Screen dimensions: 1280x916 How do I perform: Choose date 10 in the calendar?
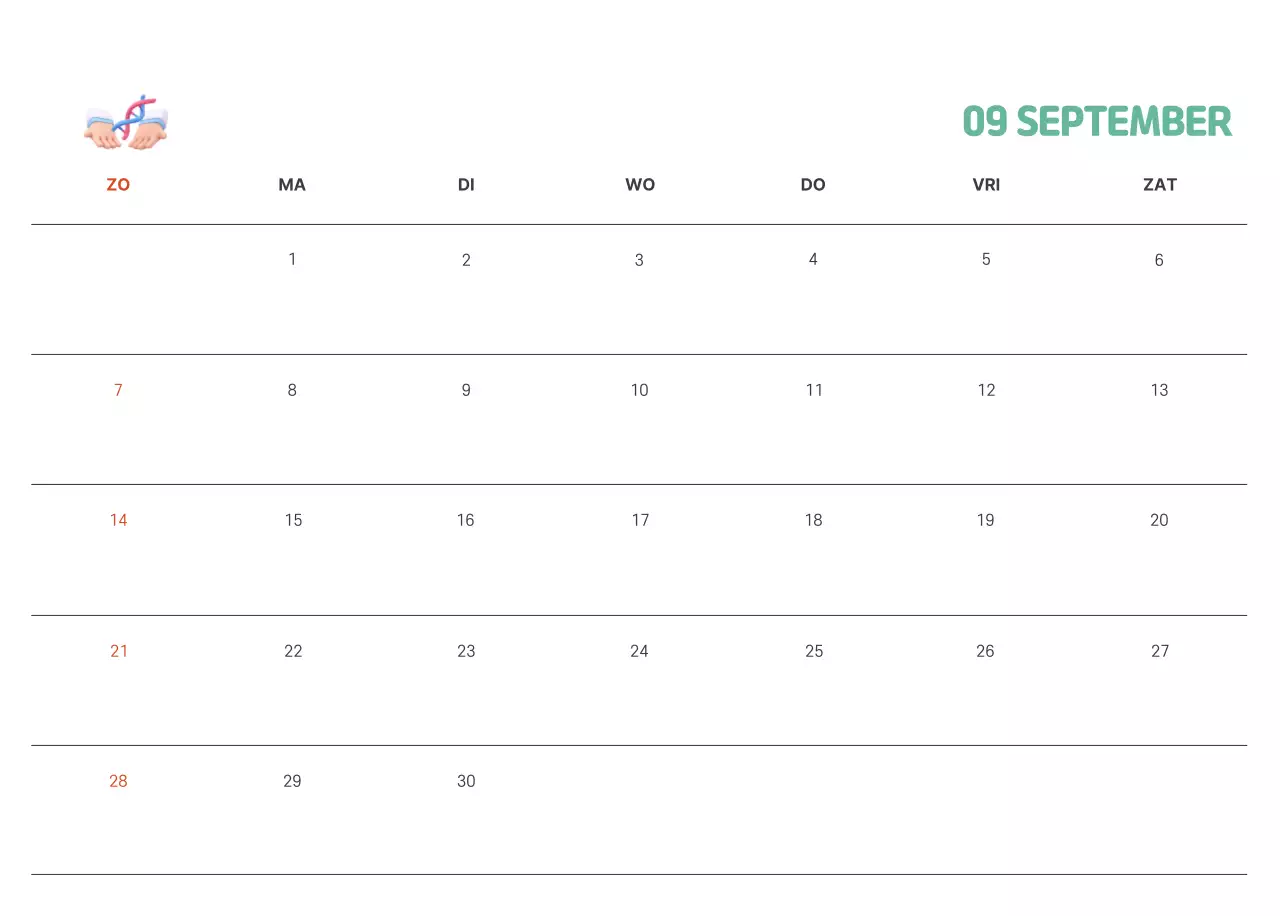640,390
